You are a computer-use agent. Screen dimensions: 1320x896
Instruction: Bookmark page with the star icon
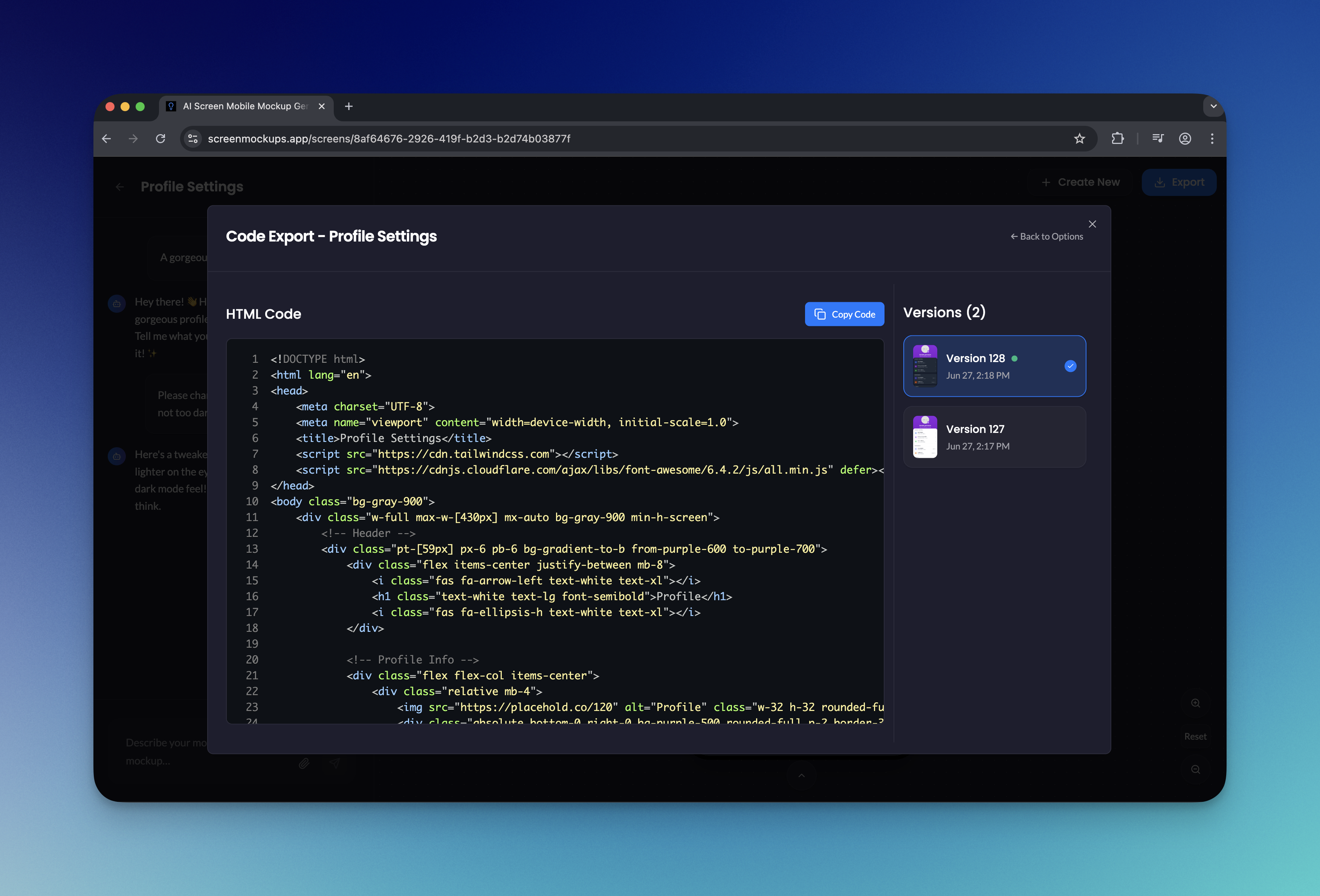1079,139
